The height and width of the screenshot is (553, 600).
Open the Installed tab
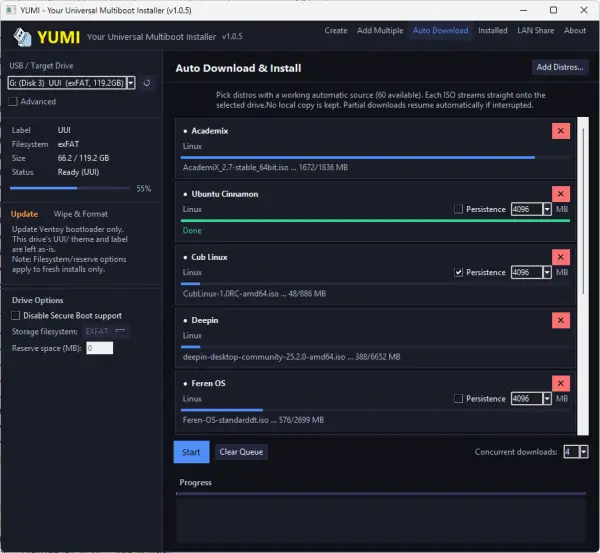(x=492, y=31)
